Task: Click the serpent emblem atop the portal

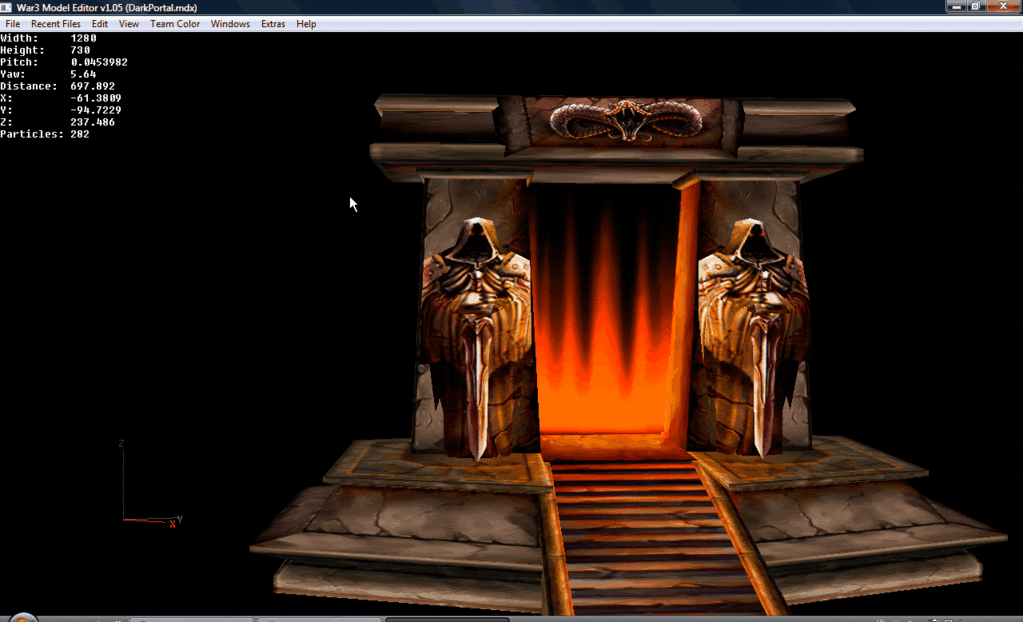Action: click(626, 121)
